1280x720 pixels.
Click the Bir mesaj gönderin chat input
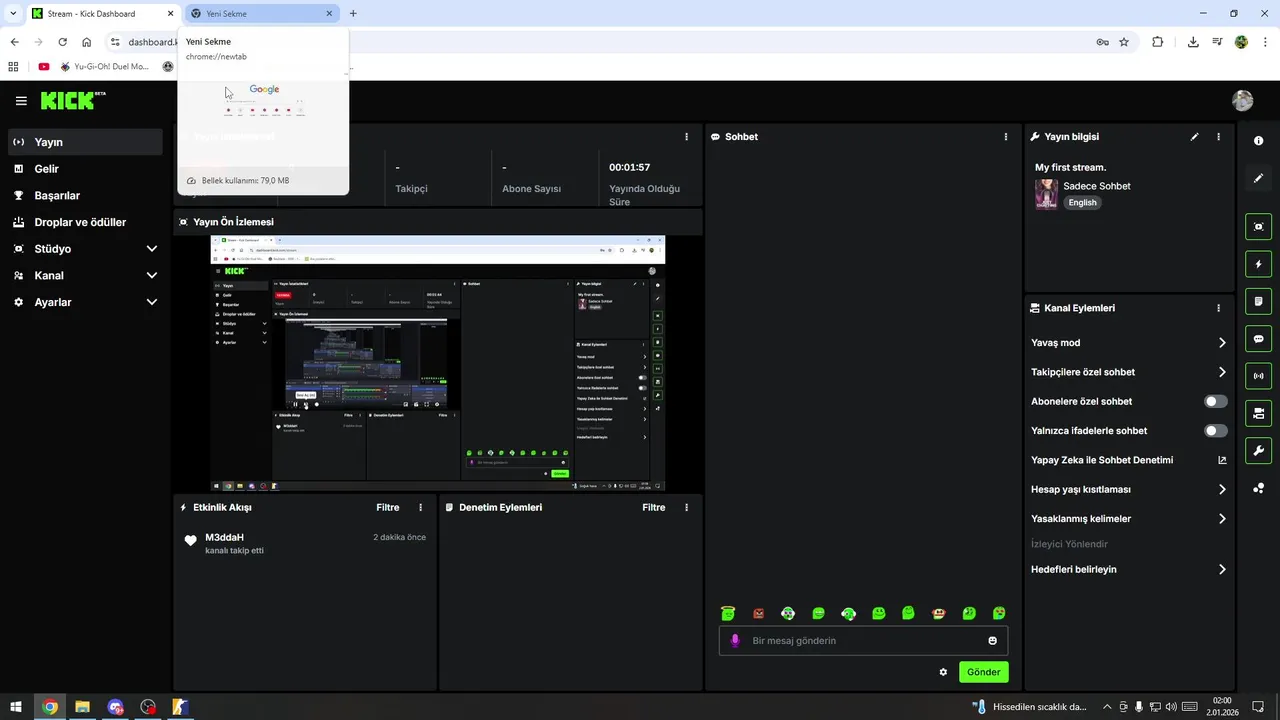pyautogui.click(x=863, y=641)
